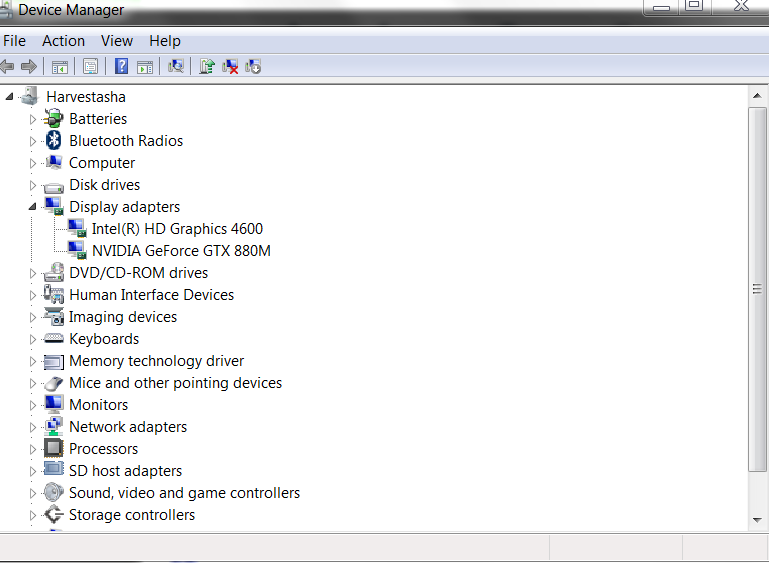
Task: Click the Network adapters icon
Action: pyautogui.click(x=53, y=426)
